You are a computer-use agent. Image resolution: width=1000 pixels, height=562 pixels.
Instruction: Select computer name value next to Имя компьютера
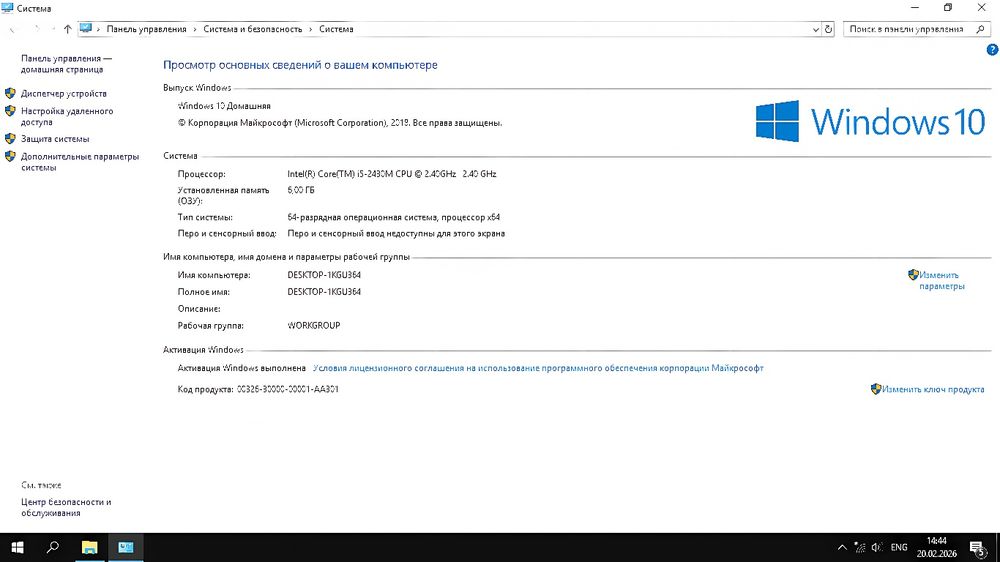point(324,275)
